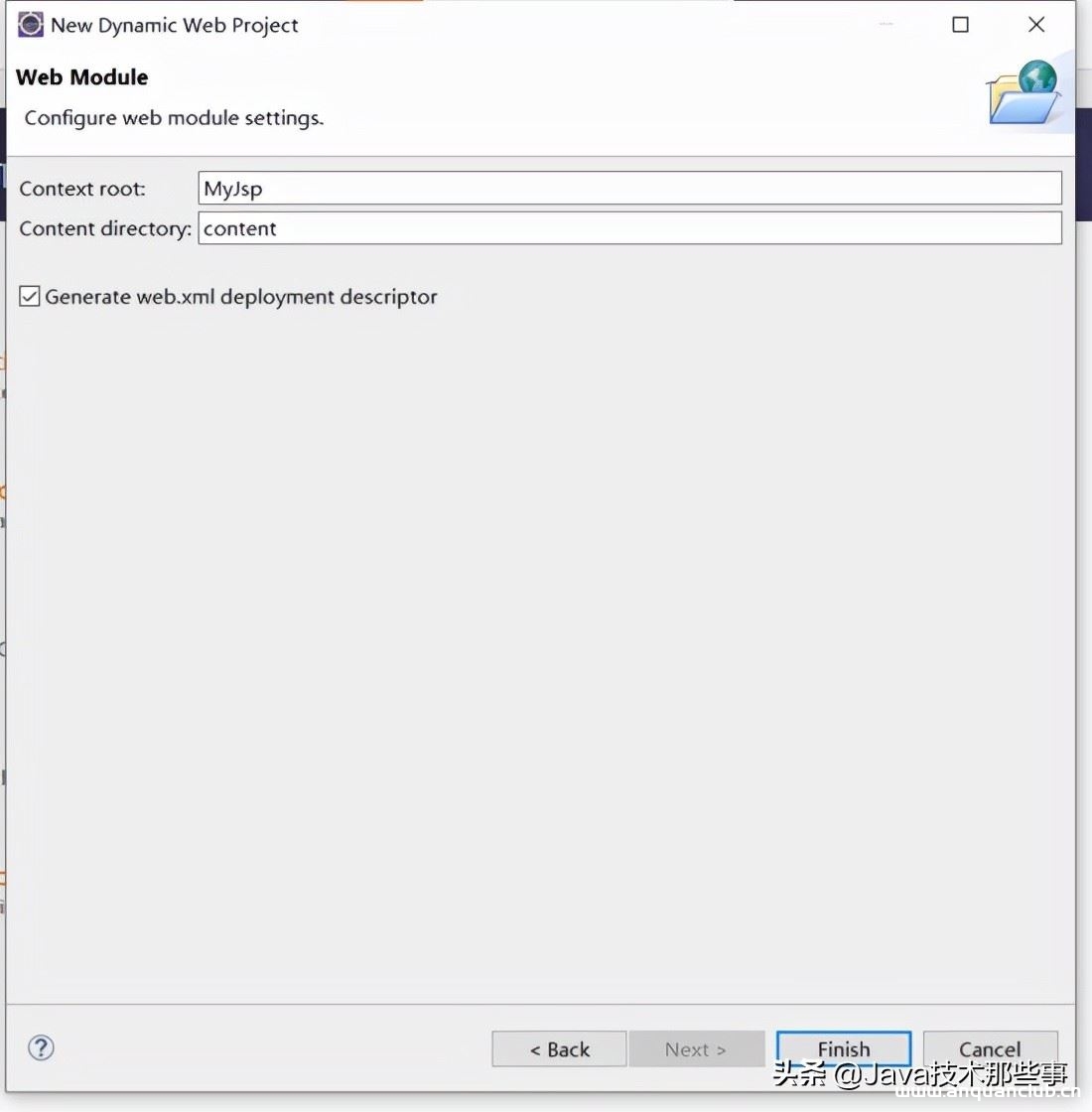Click the Eclipse icon in the title bar
The height and width of the screenshot is (1112, 1092).
[x=31, y=25]
